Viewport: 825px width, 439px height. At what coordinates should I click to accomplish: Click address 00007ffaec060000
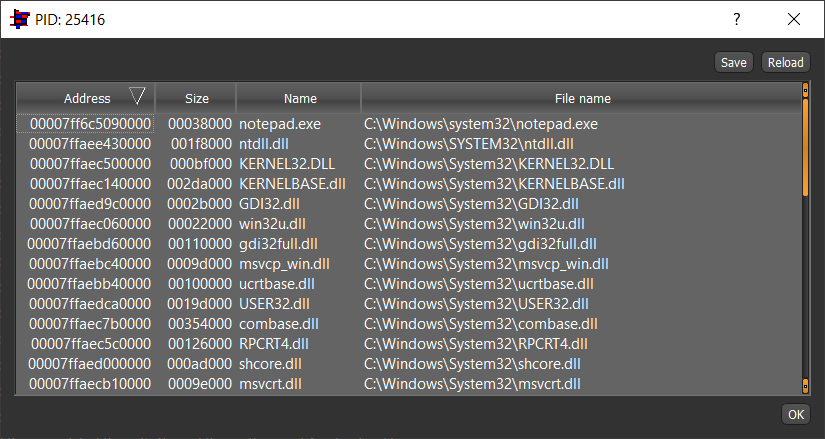[x=90, y=224]
